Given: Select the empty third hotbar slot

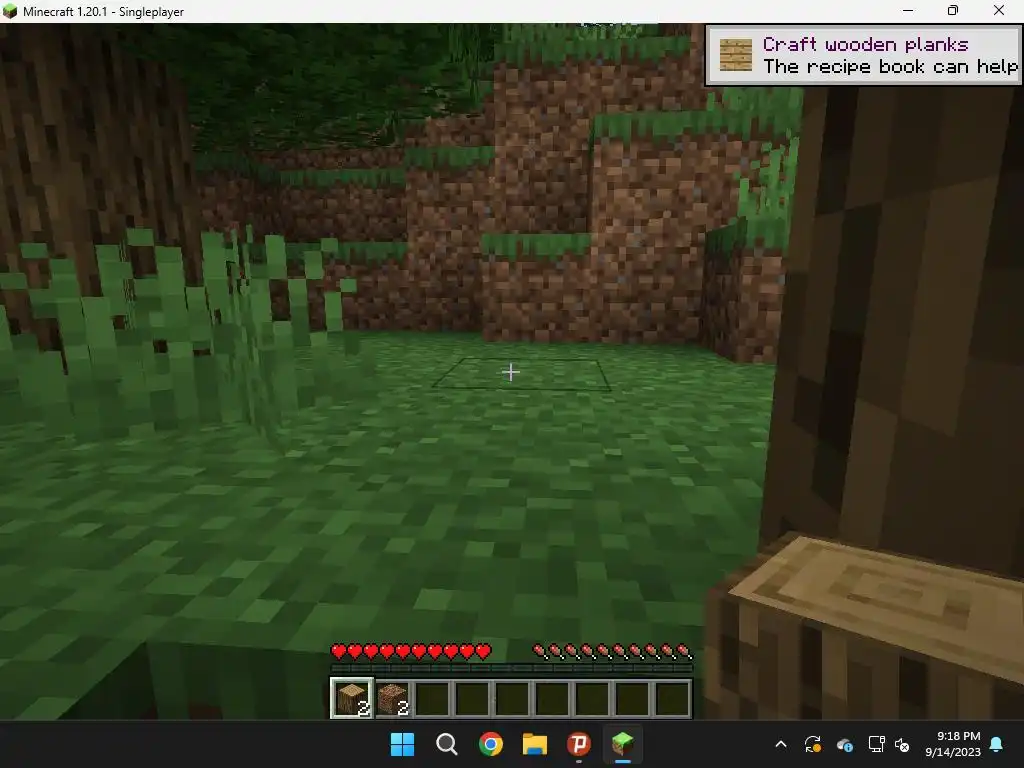Looking at the screenshot, I should click(432, 699).
